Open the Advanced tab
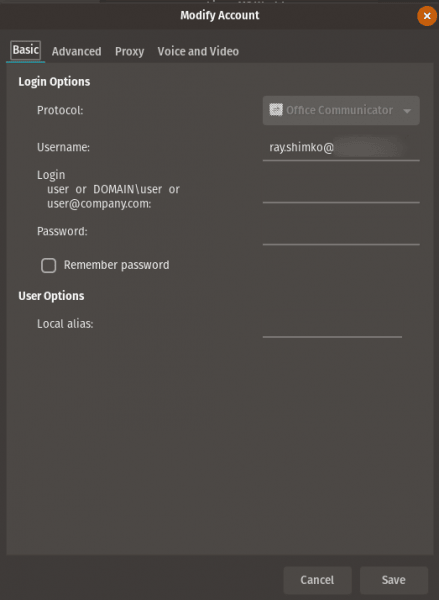The image size is (439, 600). click(x=77, y=51)
